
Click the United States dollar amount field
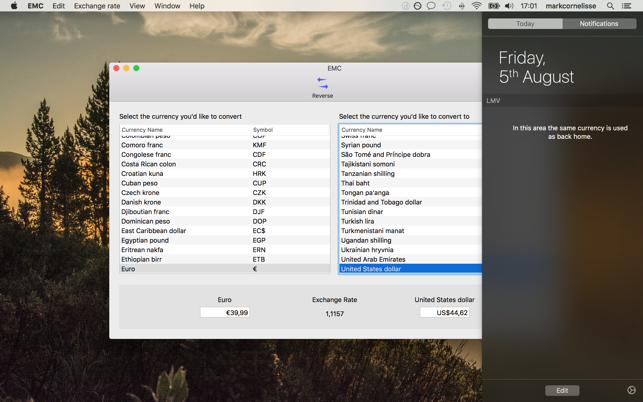(x=445, y=313)
